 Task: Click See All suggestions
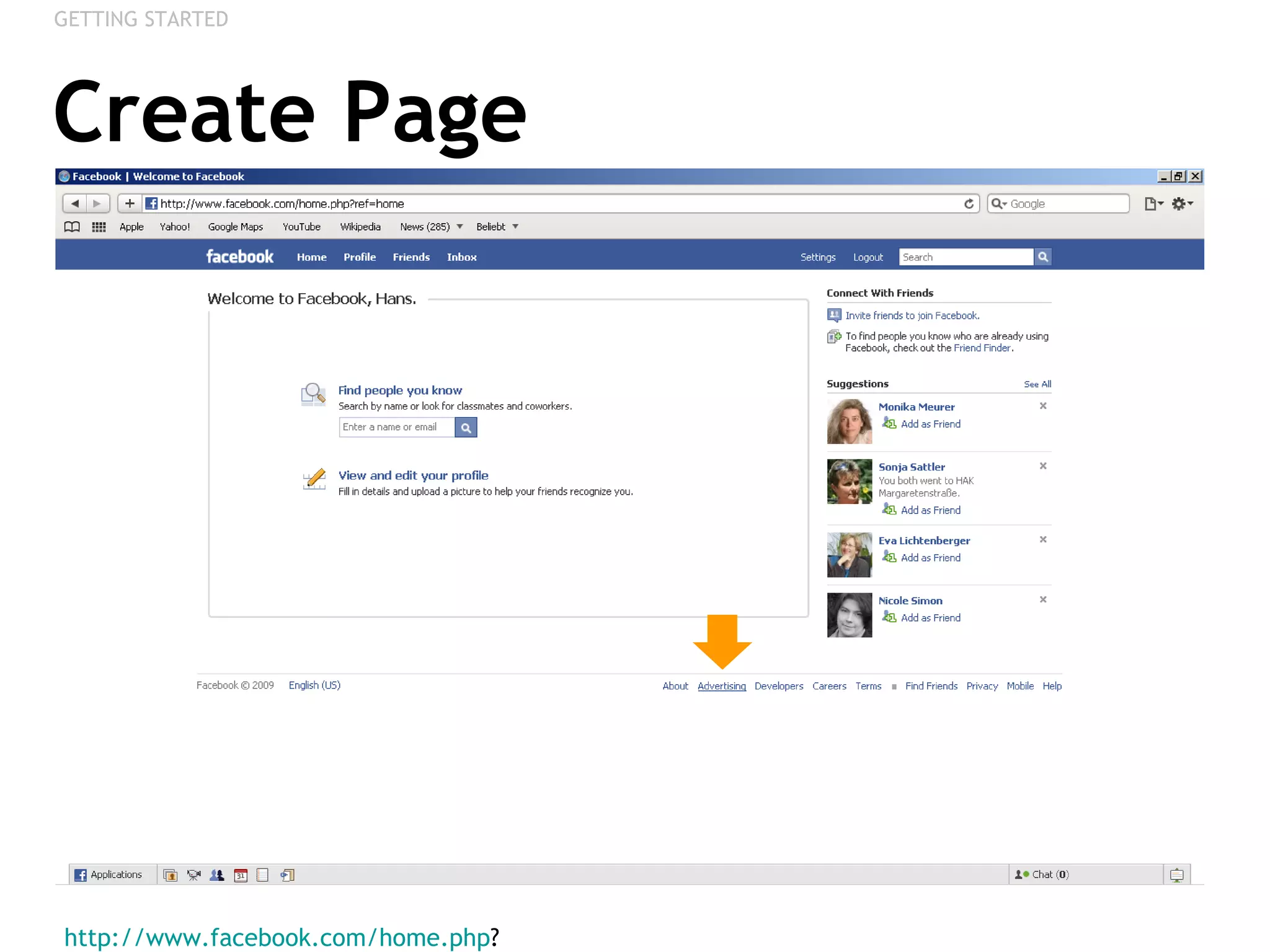(1037, 384)
